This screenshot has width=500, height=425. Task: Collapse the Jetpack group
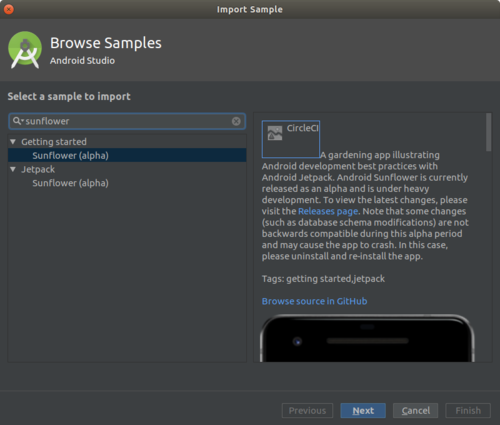click(x=13, y=169)
